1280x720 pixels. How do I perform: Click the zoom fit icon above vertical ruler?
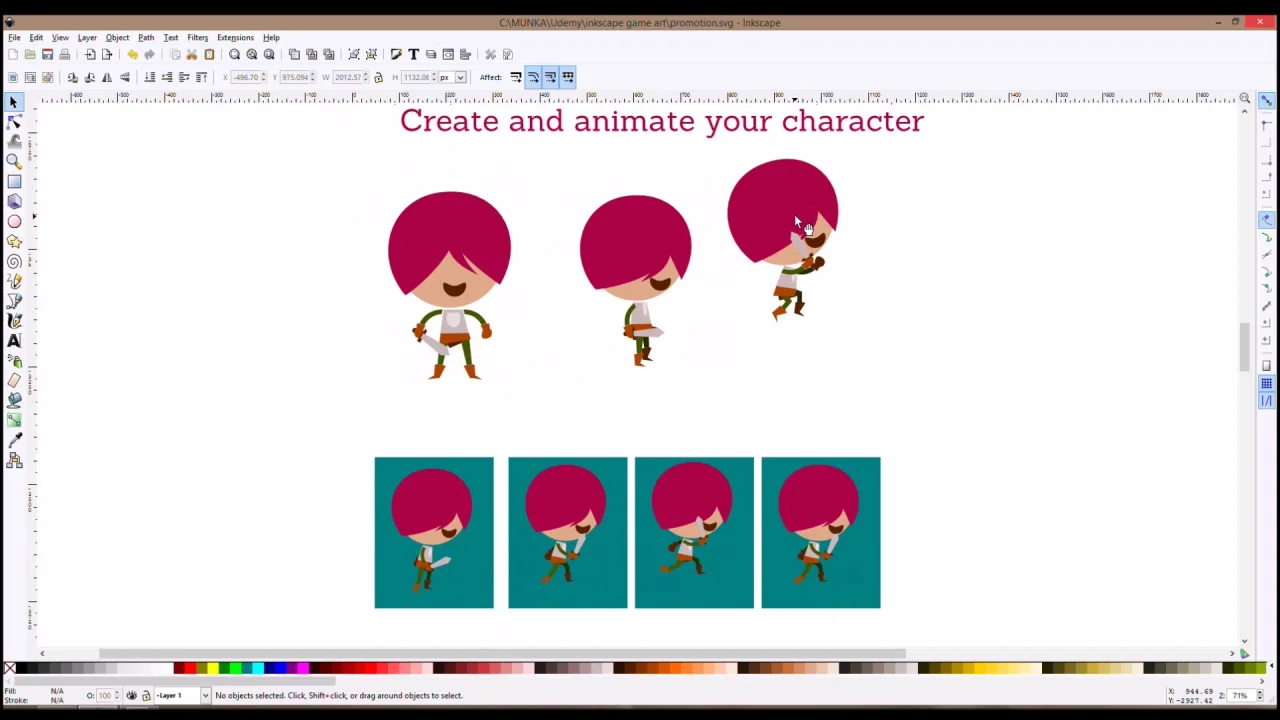pyautogui.click(x=1244, y=98)
